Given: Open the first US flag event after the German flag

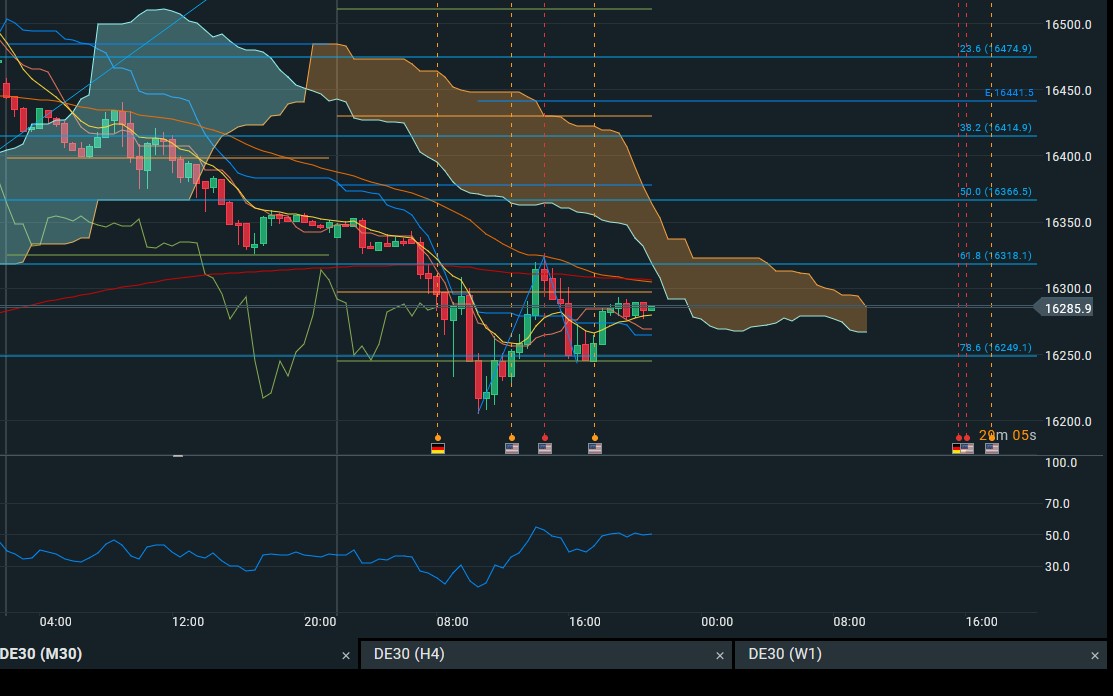Looking at the screenshot, I should point(512,448).
